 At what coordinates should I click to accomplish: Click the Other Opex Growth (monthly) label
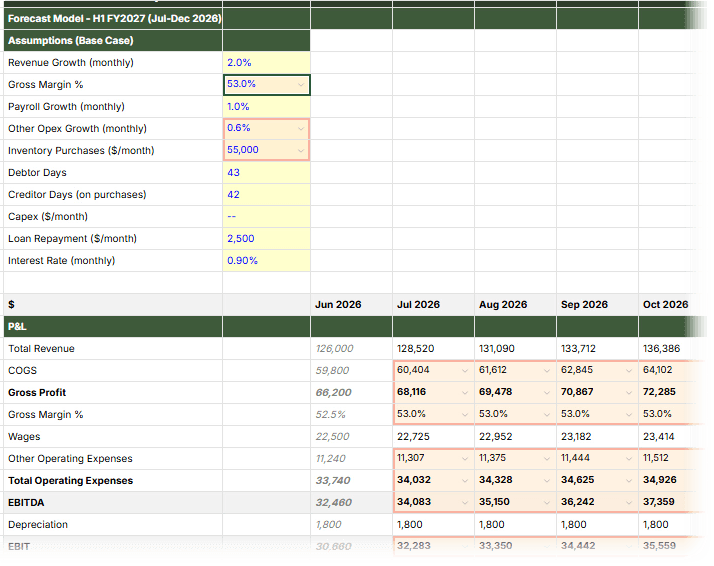tap(77, 129)
